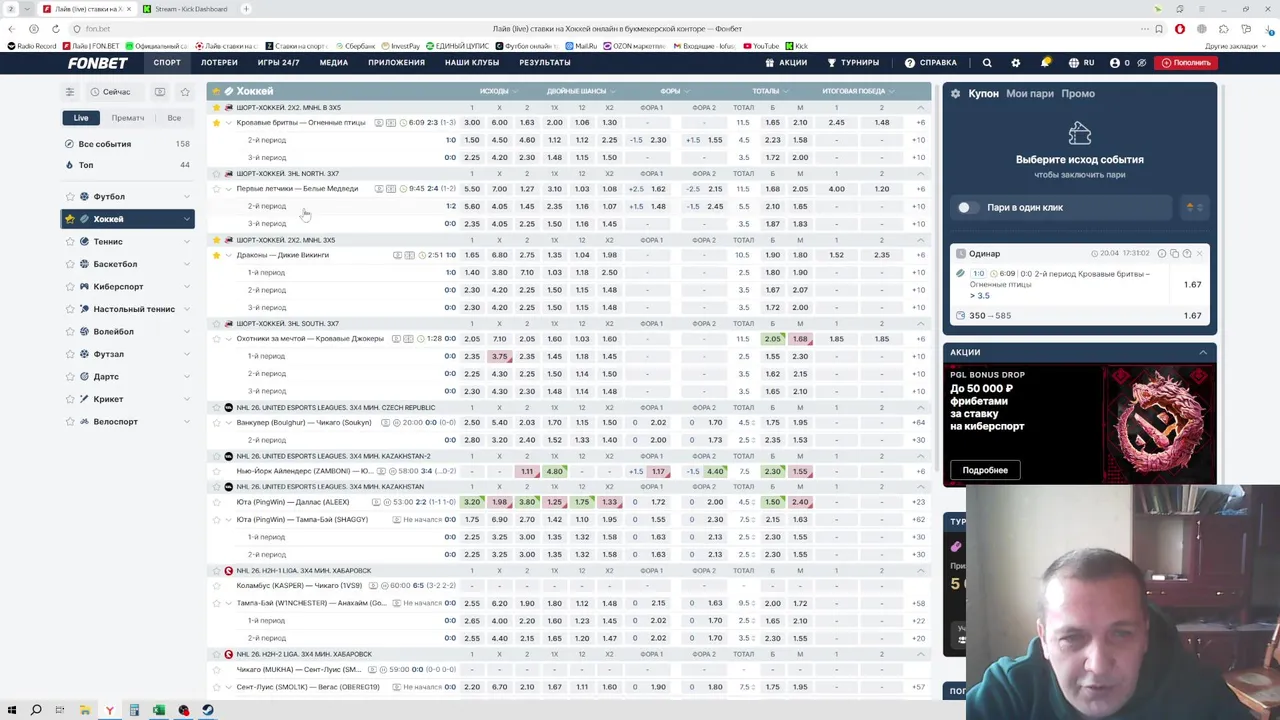This screenshot has height=720, width=1280.
Task: Open site settings gear in header
Action: [x=1016, y=62]
